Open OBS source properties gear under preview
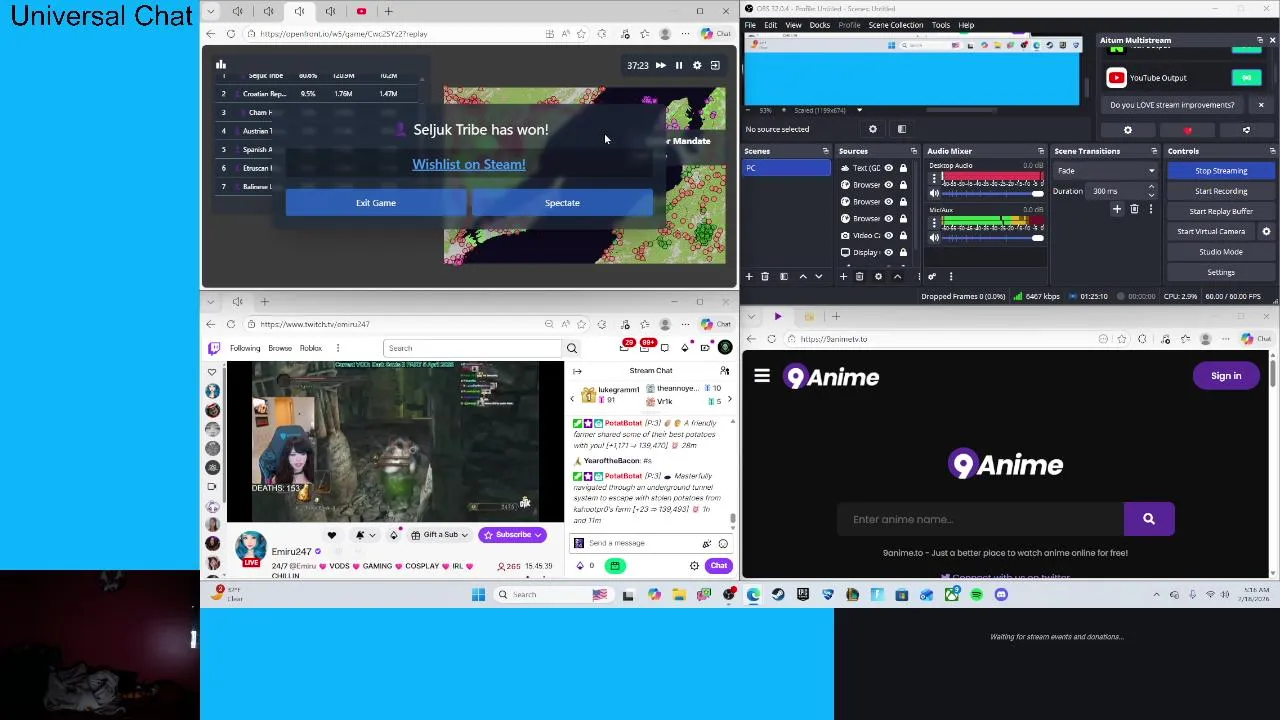This screenshot has width=1280, height=720. [x=872, y=129]
